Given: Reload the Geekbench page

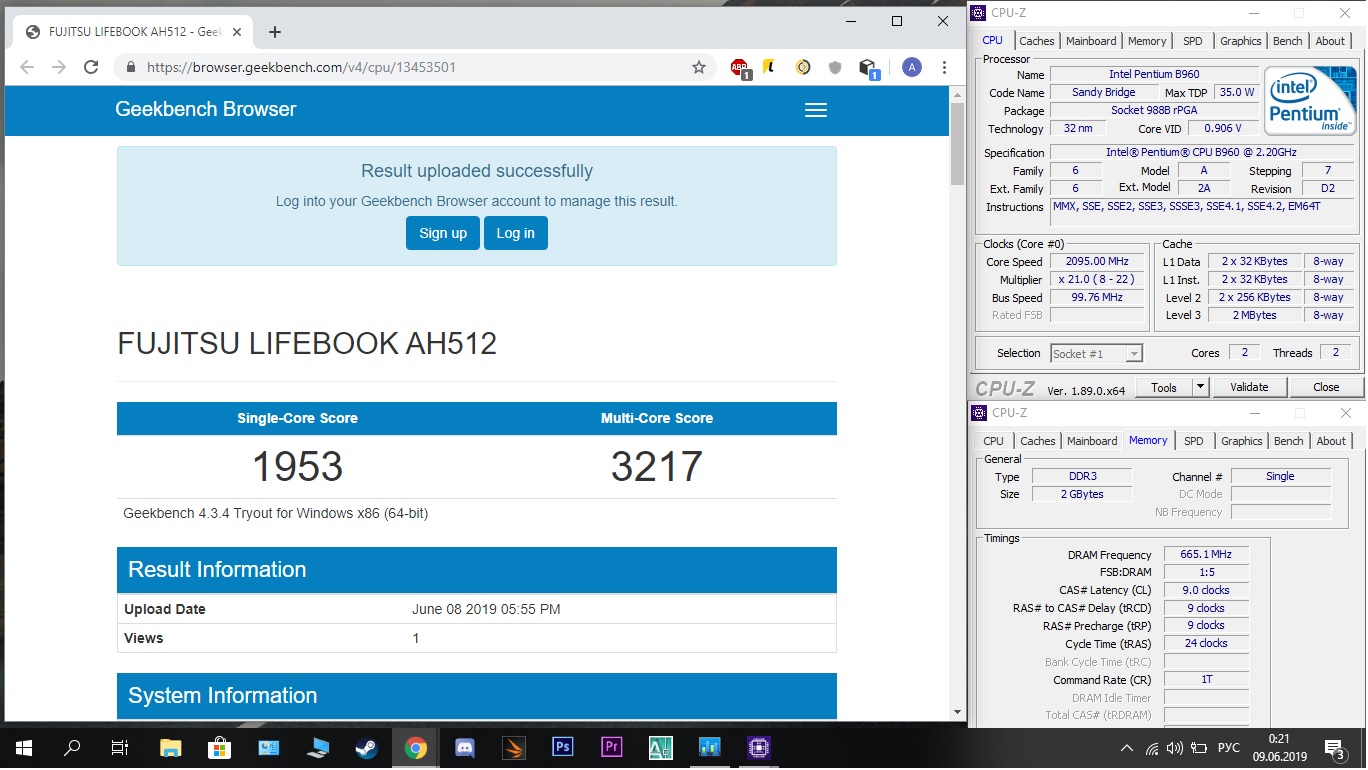Looking at the screenshot, I should 91,67.
